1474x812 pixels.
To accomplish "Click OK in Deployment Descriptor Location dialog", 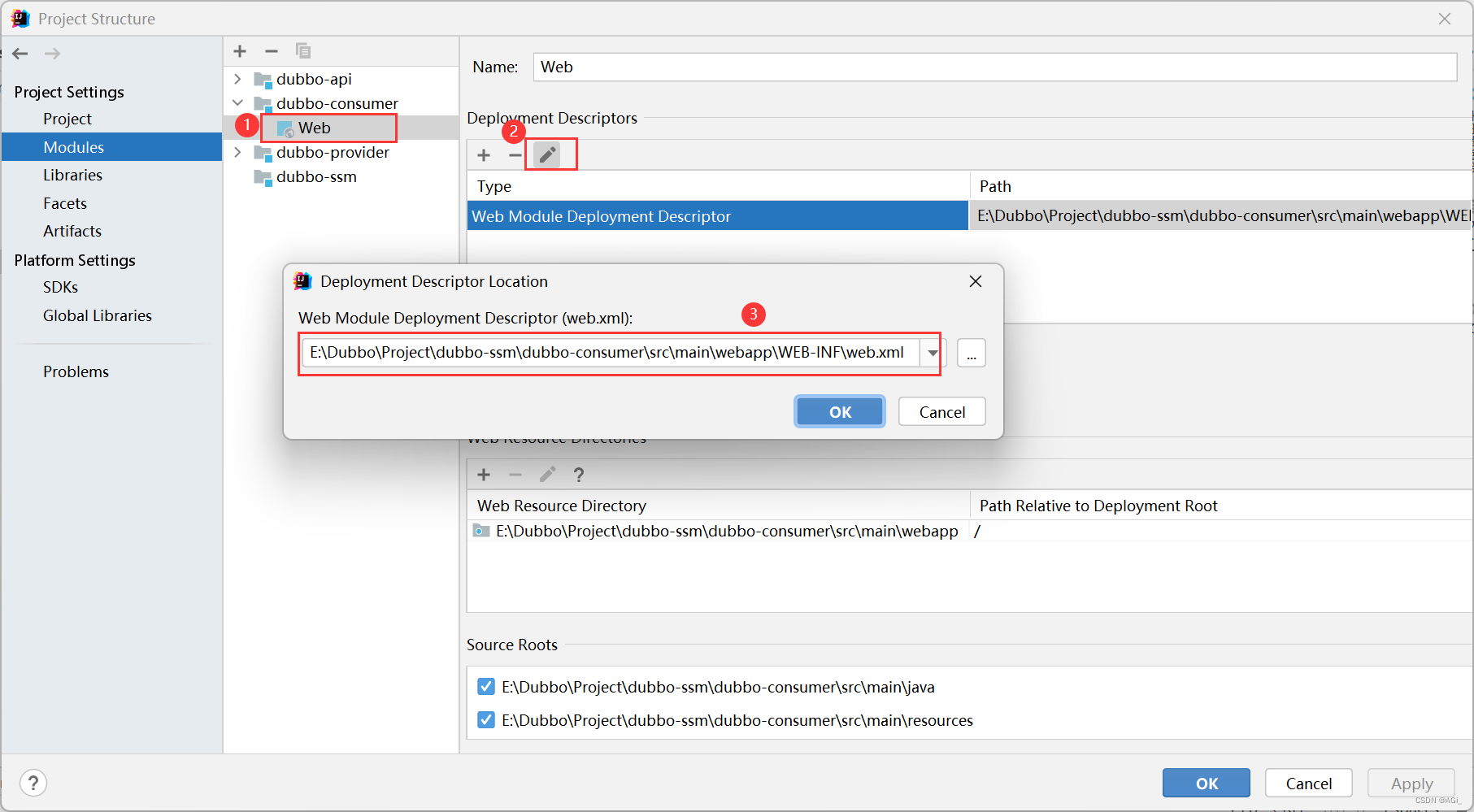I will [839, 411].
